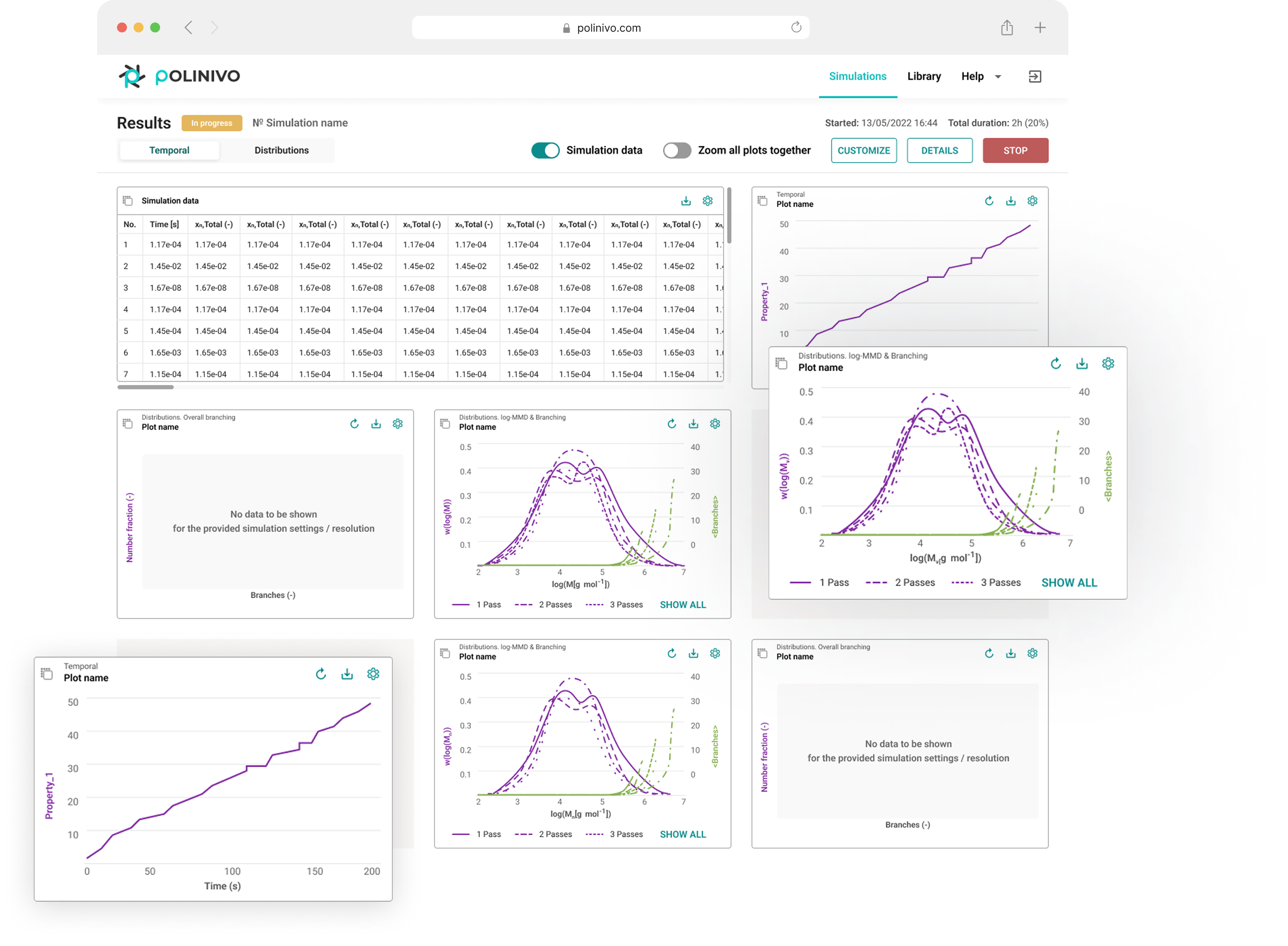Refresh the middle-row log-MMD & Branching plot
This screenshot has height=946, width=1288.
click(x=671, y=424)
